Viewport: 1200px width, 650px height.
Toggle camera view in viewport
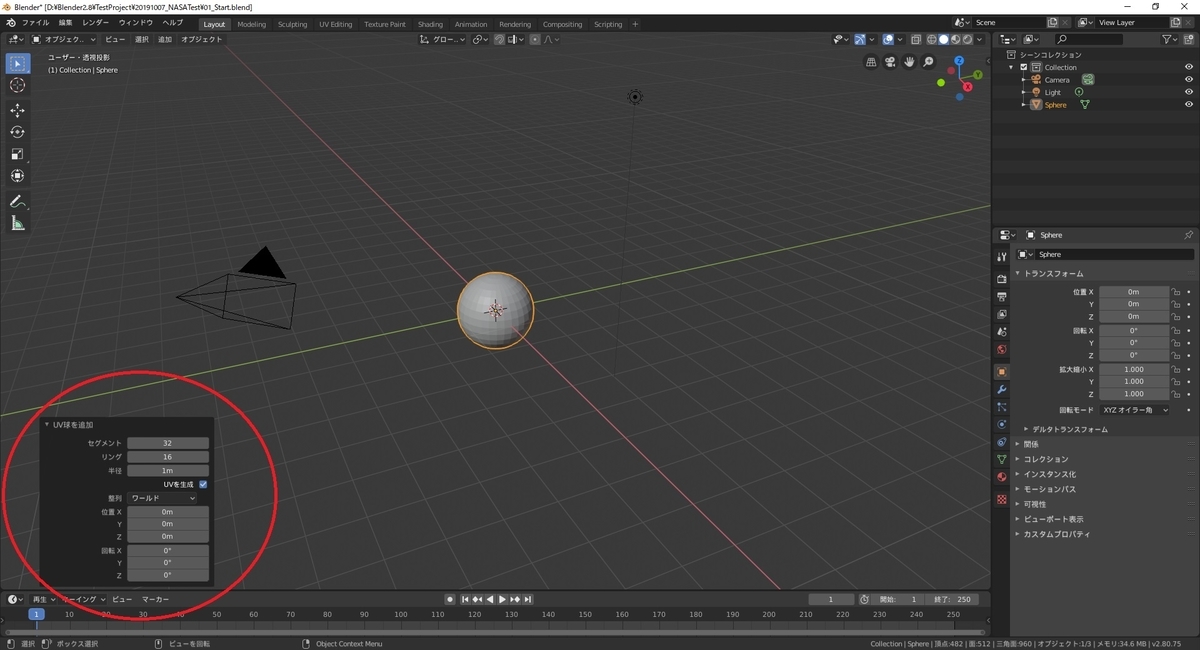(890, 62)
